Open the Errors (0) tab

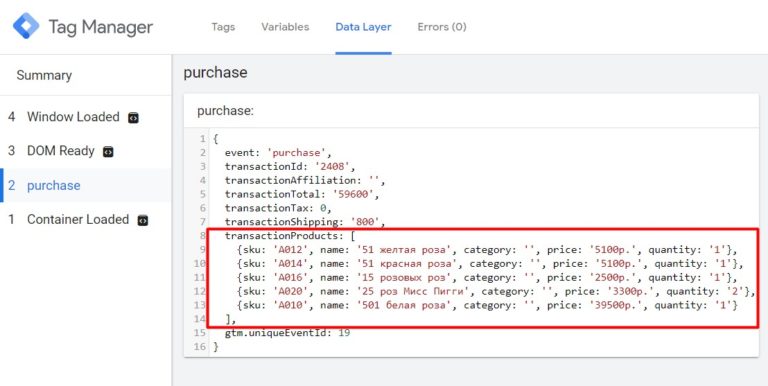442,27
